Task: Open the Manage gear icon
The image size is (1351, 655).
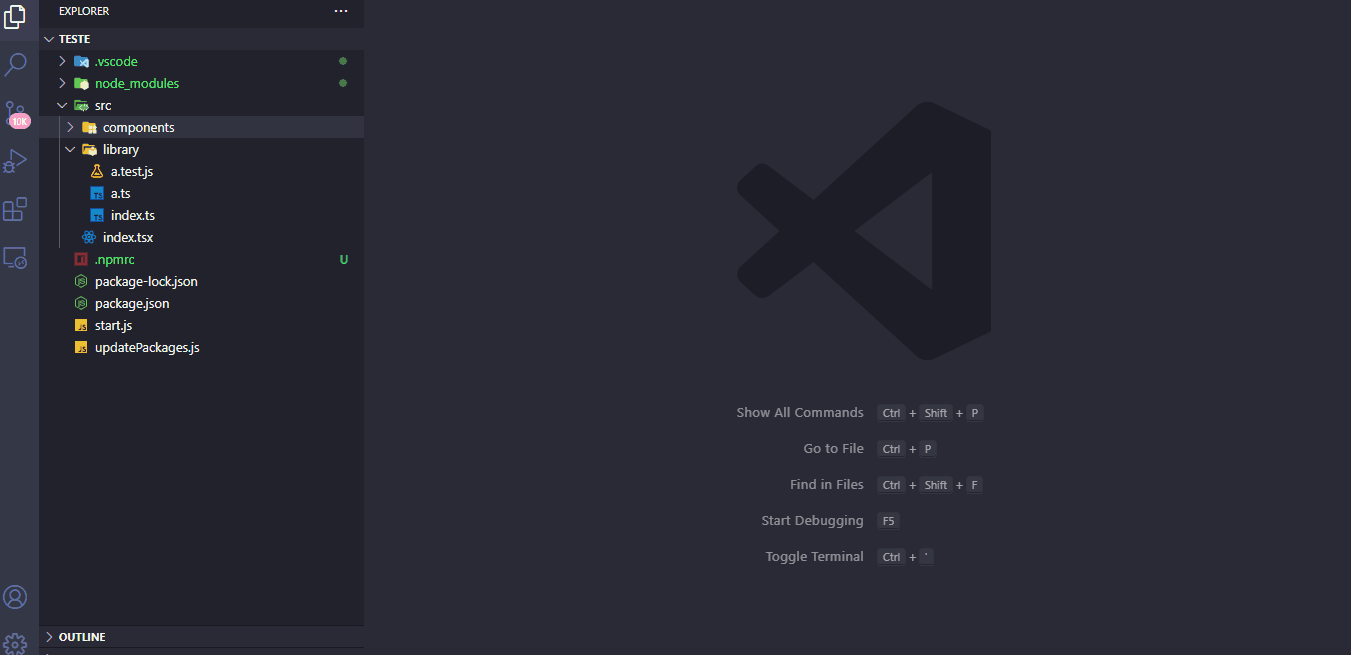Action: click(15, 643)
